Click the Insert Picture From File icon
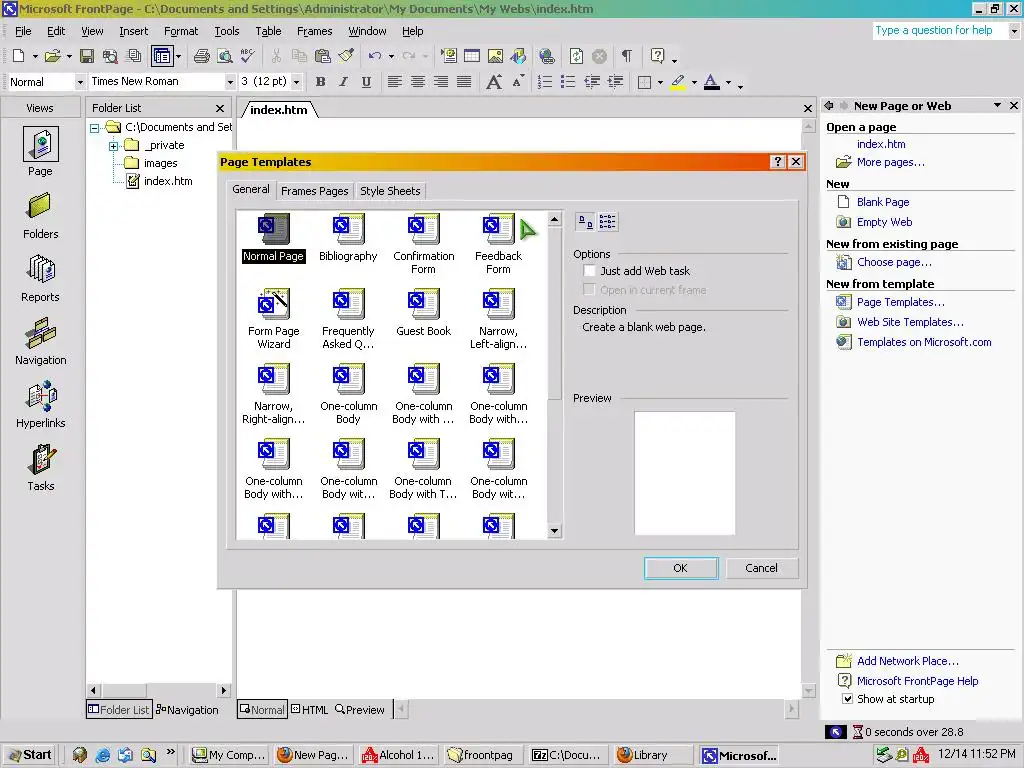The height and width of the screenshot is (768, 1024). (496, 56)
